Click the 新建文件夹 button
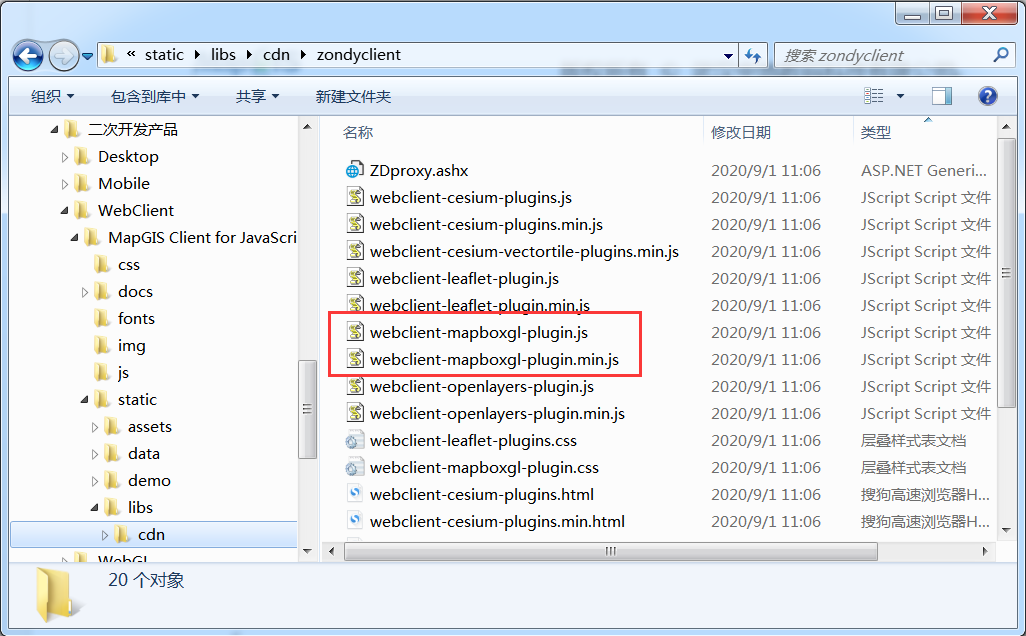 click(x=353, y=97)
